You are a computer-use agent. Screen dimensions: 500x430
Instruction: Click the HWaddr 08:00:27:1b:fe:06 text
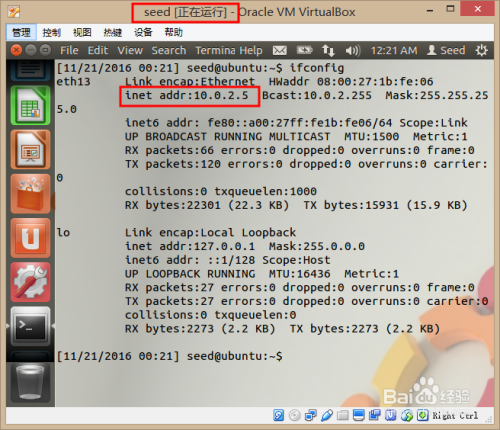point(351,82)
